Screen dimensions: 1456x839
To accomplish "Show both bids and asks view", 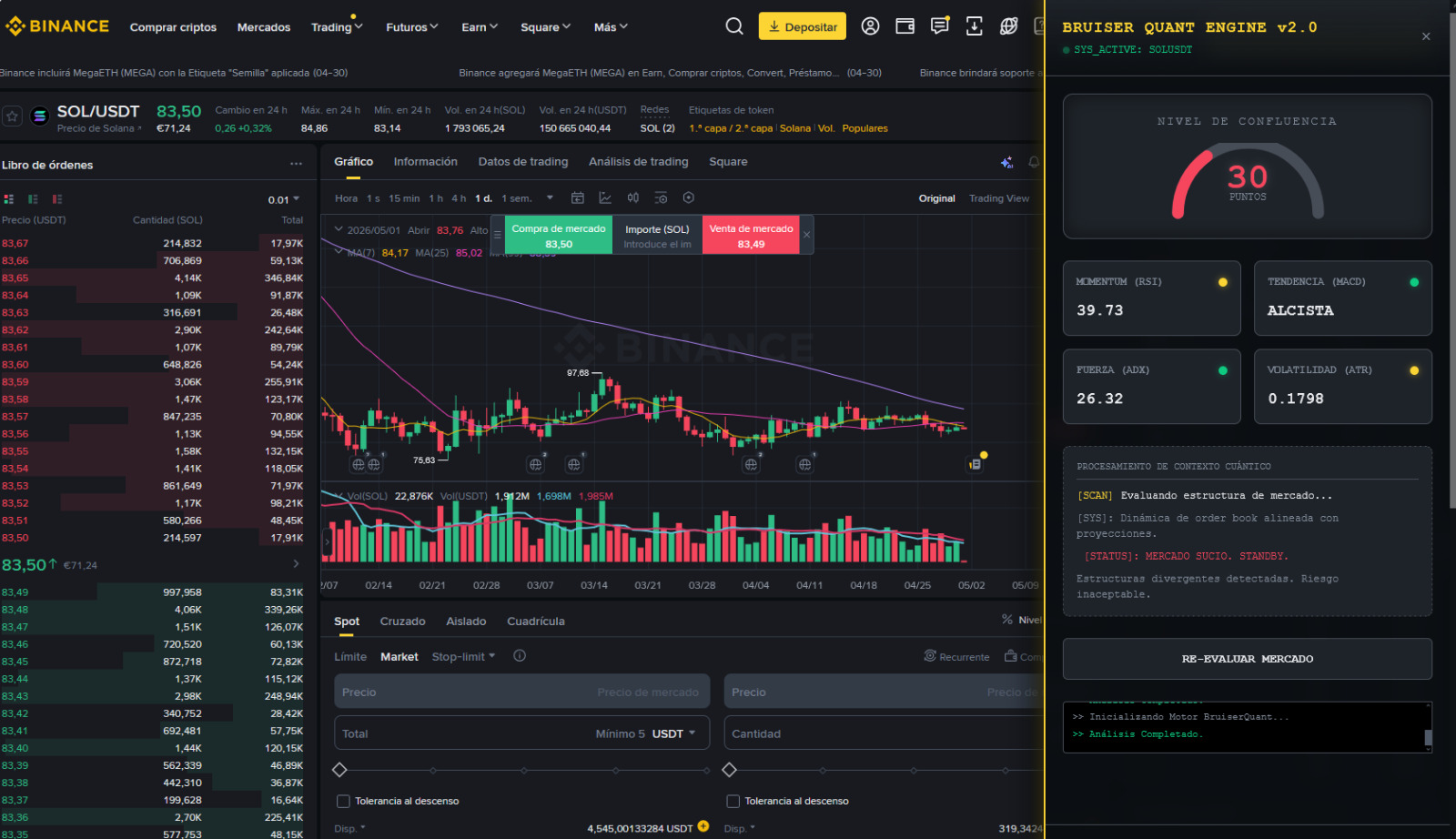I will click(9, 199).
